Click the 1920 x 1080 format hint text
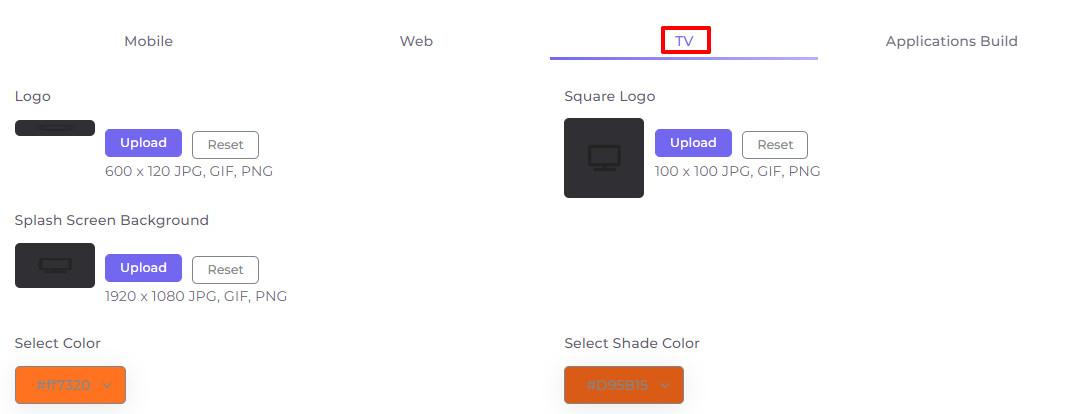 click(x=196, y=297)
